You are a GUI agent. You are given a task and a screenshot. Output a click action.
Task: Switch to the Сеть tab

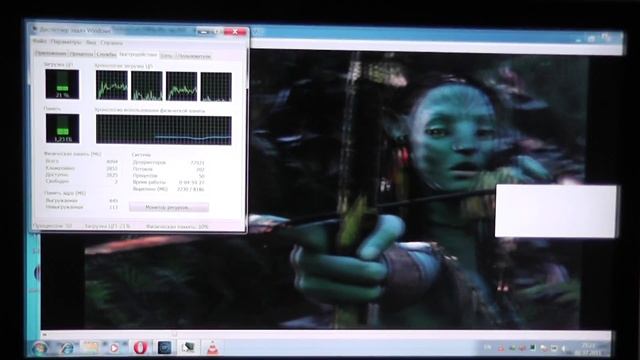[x=166, y=56]
